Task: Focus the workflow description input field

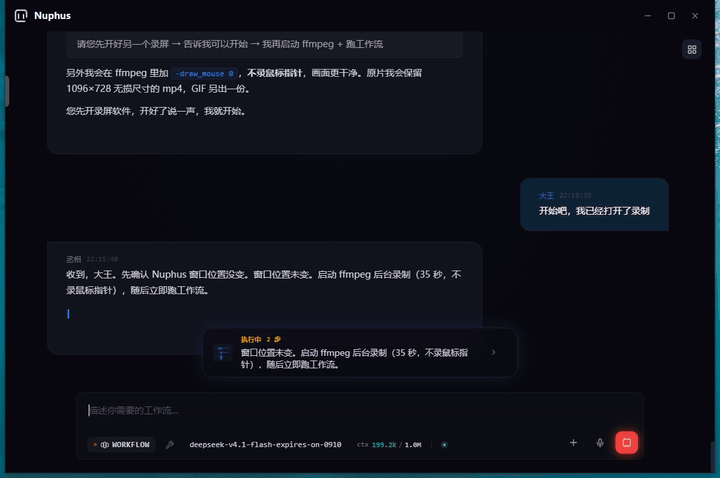Action: click(x=360, y=411)
